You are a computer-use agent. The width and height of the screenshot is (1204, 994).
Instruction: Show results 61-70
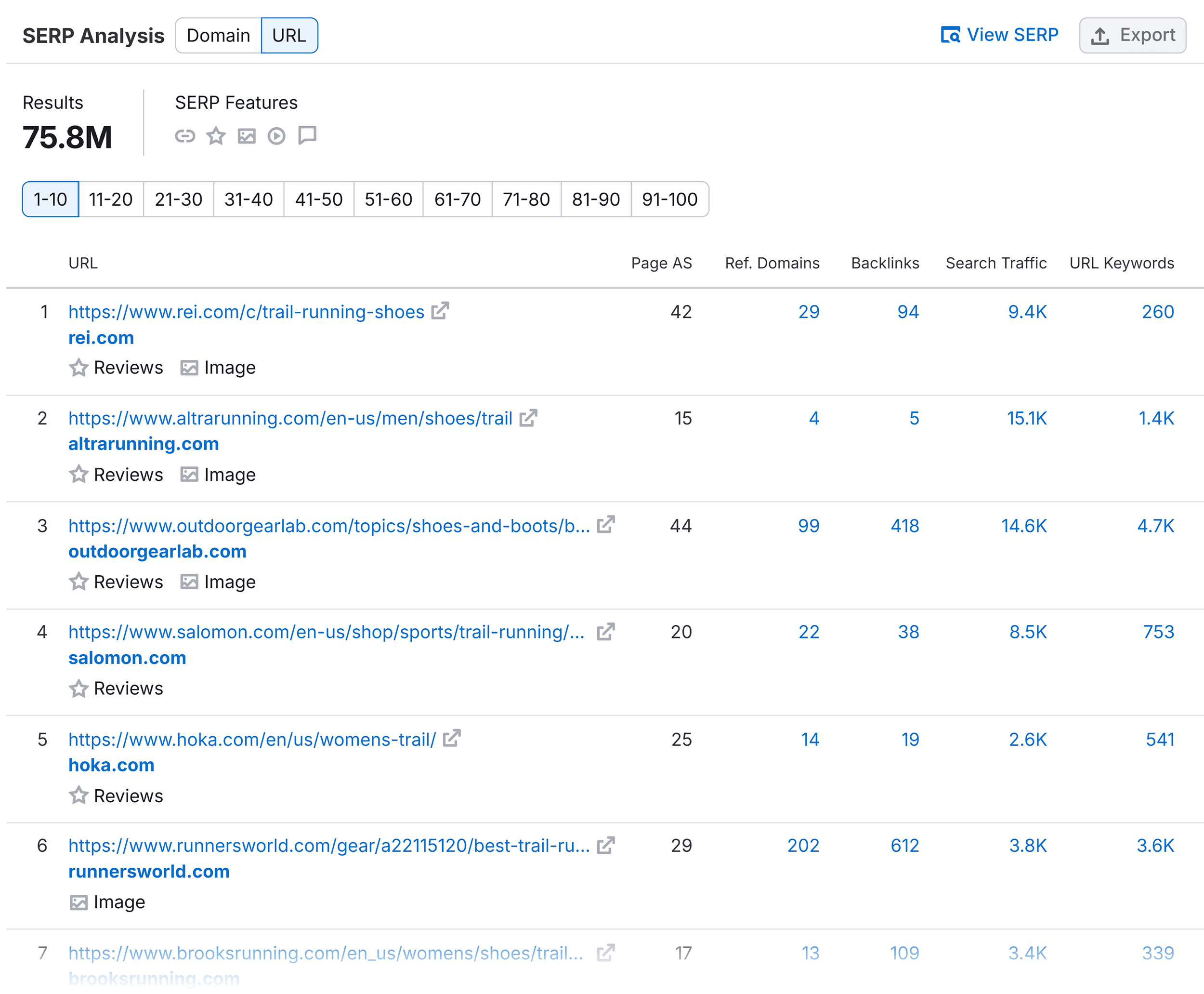coord(457,199)
